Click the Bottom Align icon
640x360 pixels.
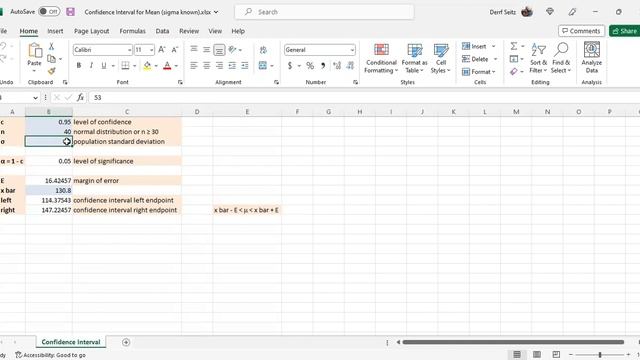click(219, 50)
